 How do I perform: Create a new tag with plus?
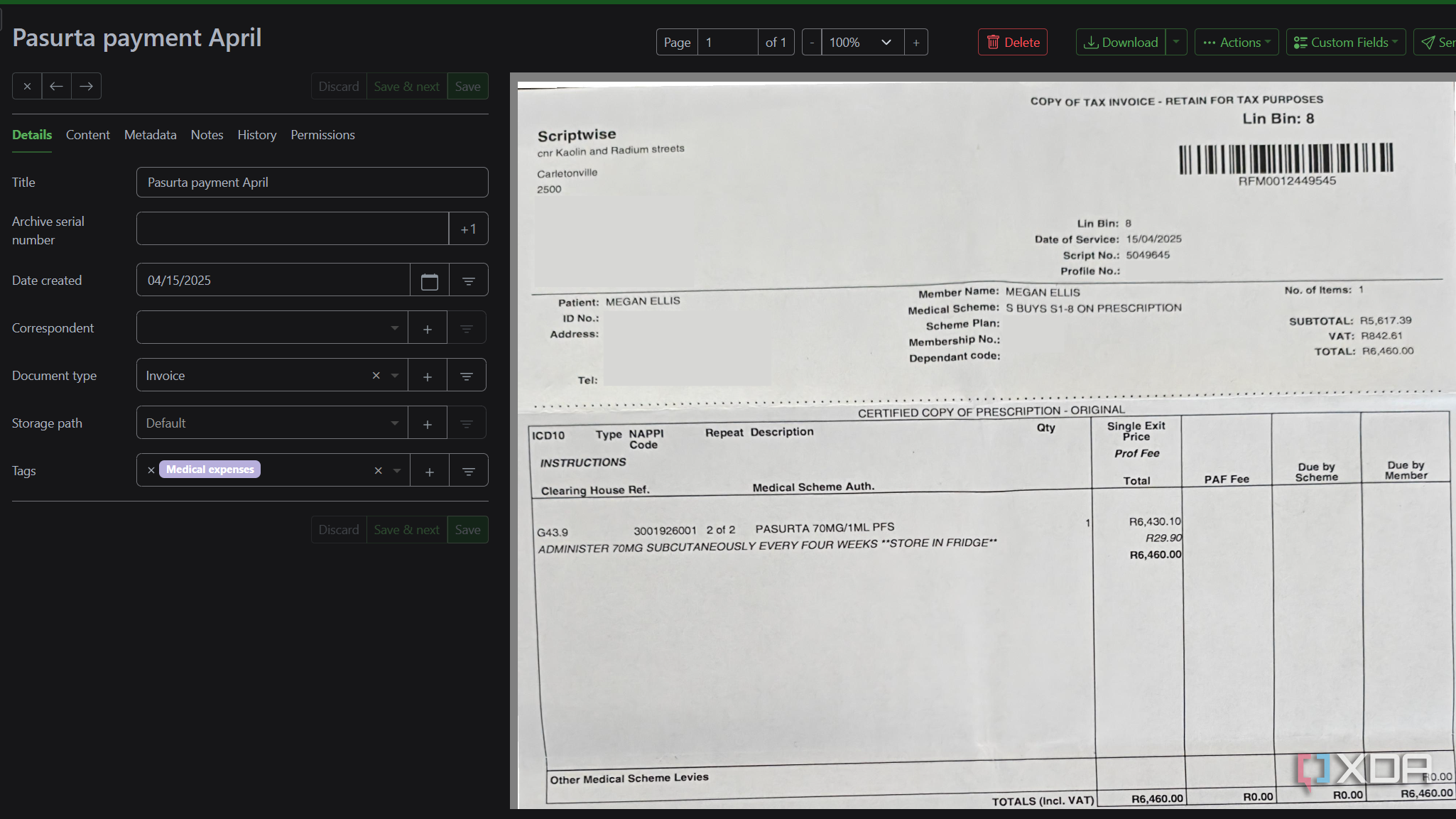pyautogui.click(x=430, y=471)
